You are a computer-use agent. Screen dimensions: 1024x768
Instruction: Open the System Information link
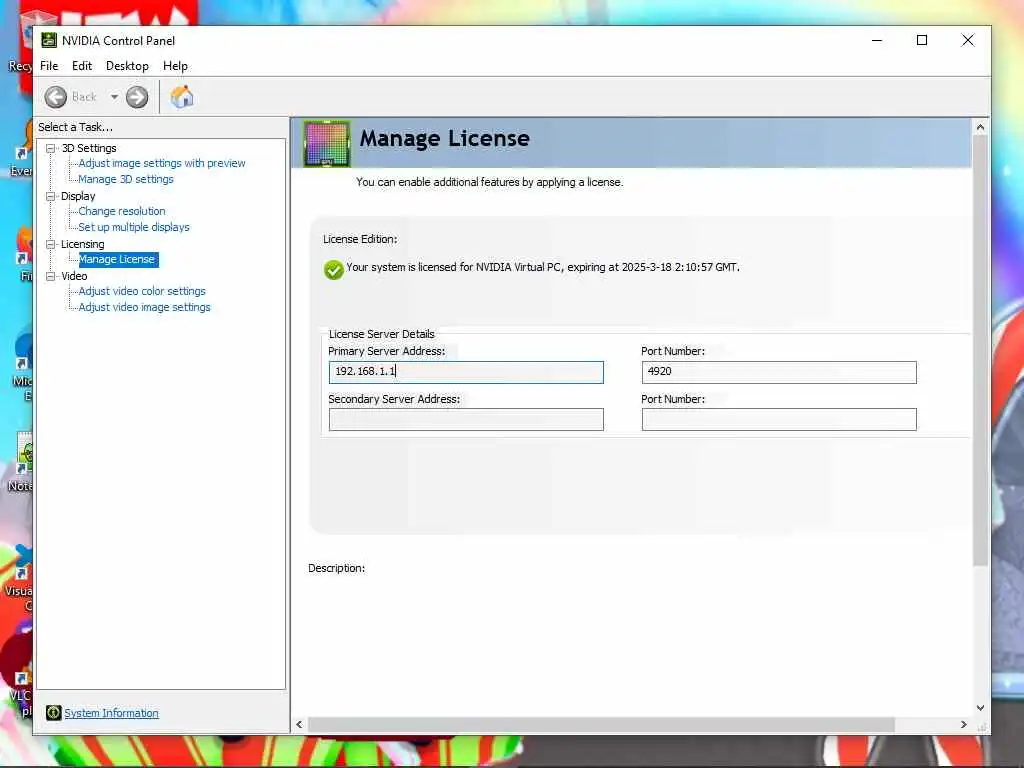(x=111, y=713)
